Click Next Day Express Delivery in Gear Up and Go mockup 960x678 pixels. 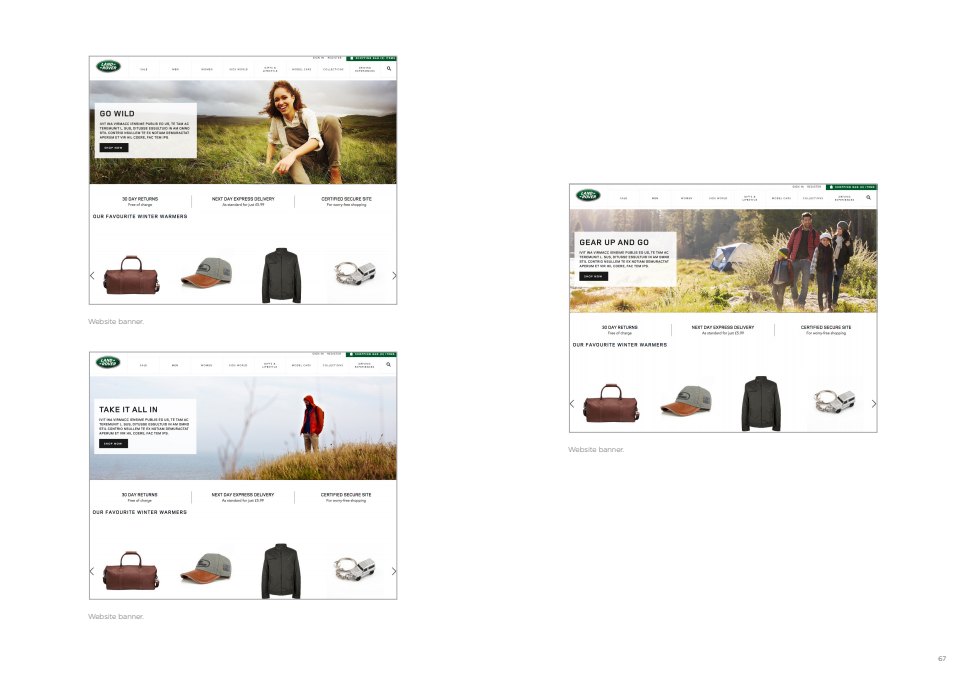(x=723, y=330)
